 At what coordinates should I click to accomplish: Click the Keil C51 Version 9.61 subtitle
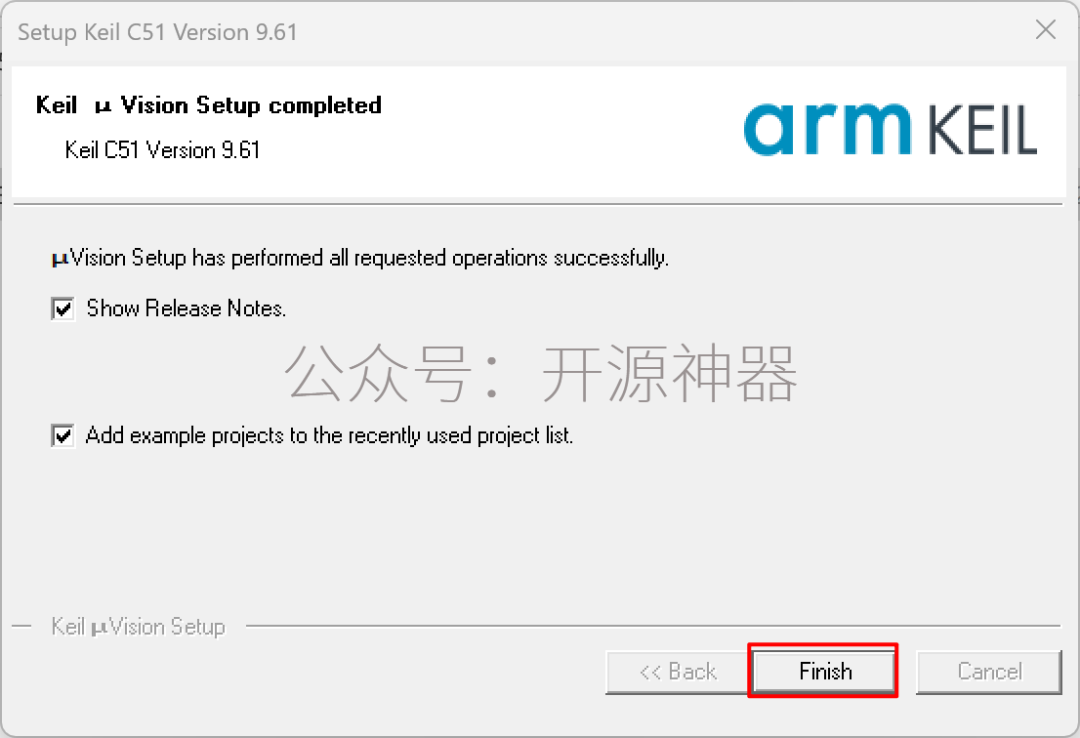(x=163, y=150)
